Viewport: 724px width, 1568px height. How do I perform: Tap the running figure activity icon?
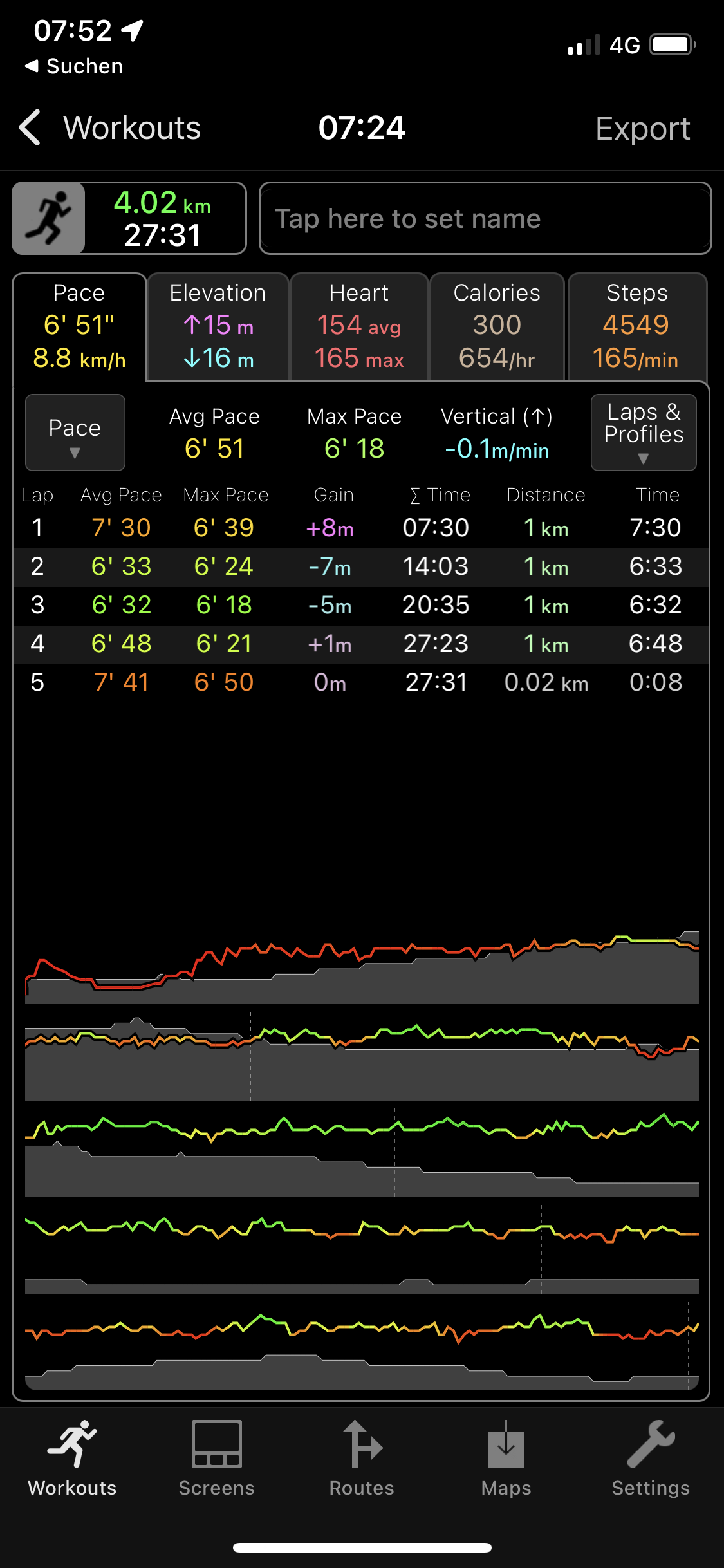tap(49, 218)
